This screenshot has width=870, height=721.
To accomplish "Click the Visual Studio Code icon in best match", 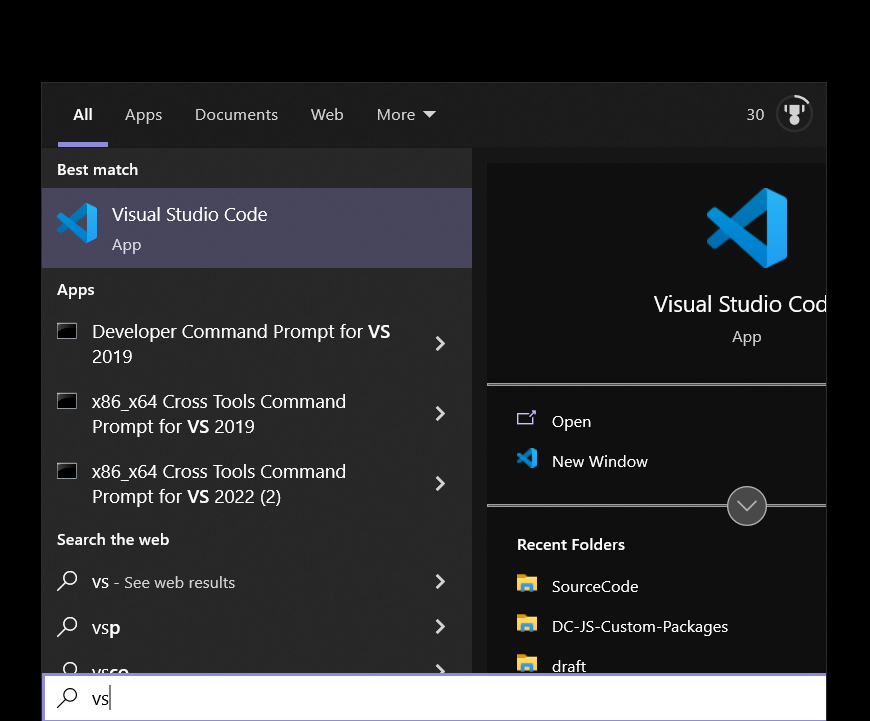I will [x=77, y=223].
